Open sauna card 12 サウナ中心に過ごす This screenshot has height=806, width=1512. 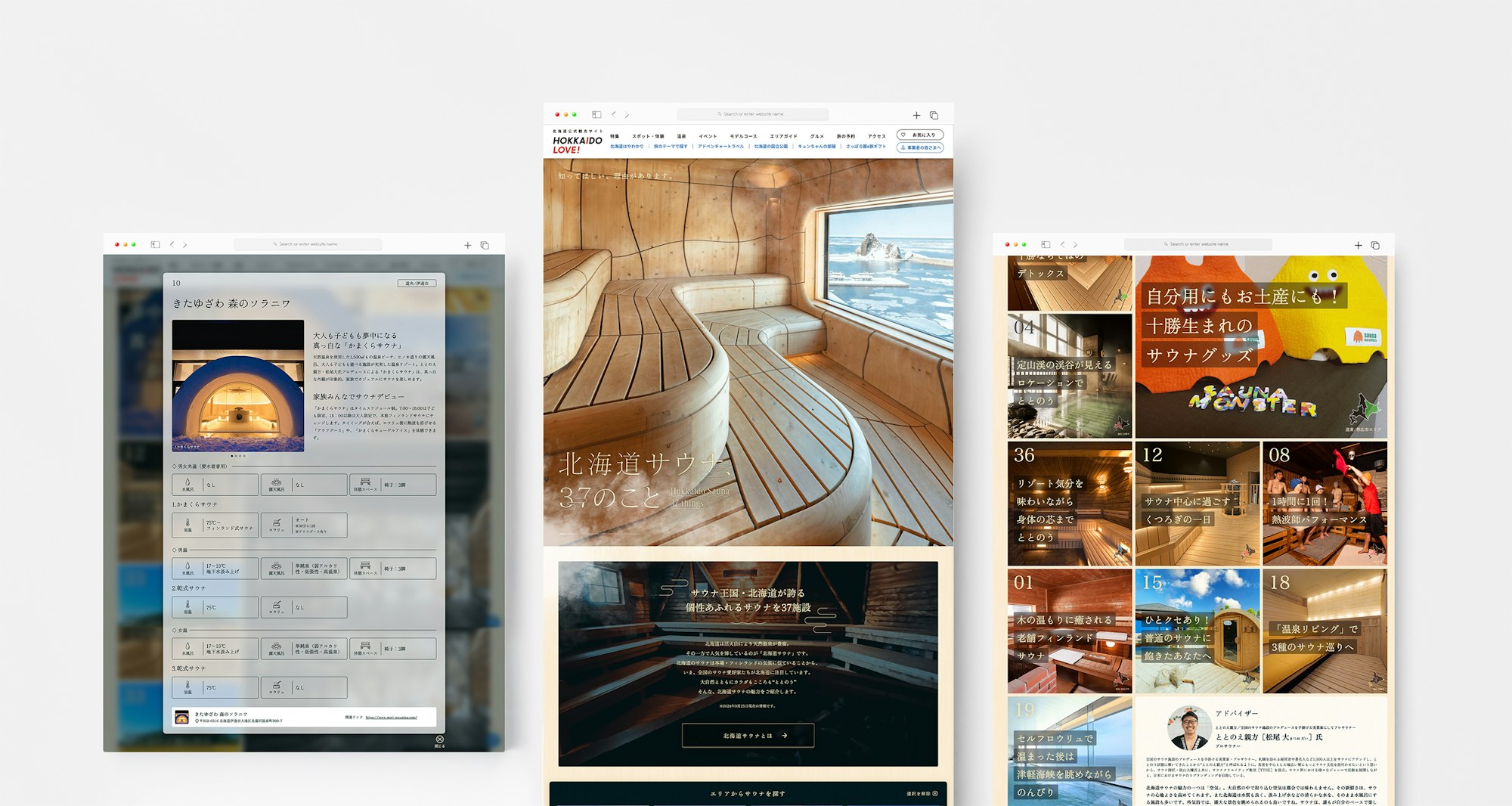pos(1198,504)
